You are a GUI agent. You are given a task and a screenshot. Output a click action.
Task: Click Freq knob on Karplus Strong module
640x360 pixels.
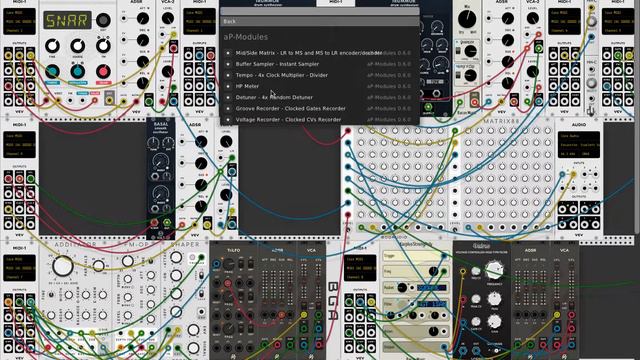click(x=434, y=271)
